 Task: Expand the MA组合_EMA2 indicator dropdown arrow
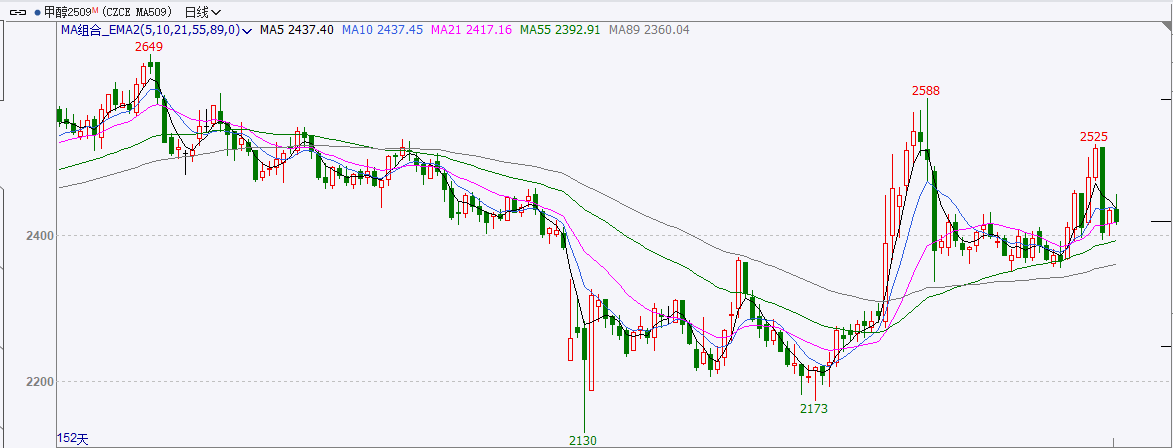pyautogui.click(x=248, y=30)
